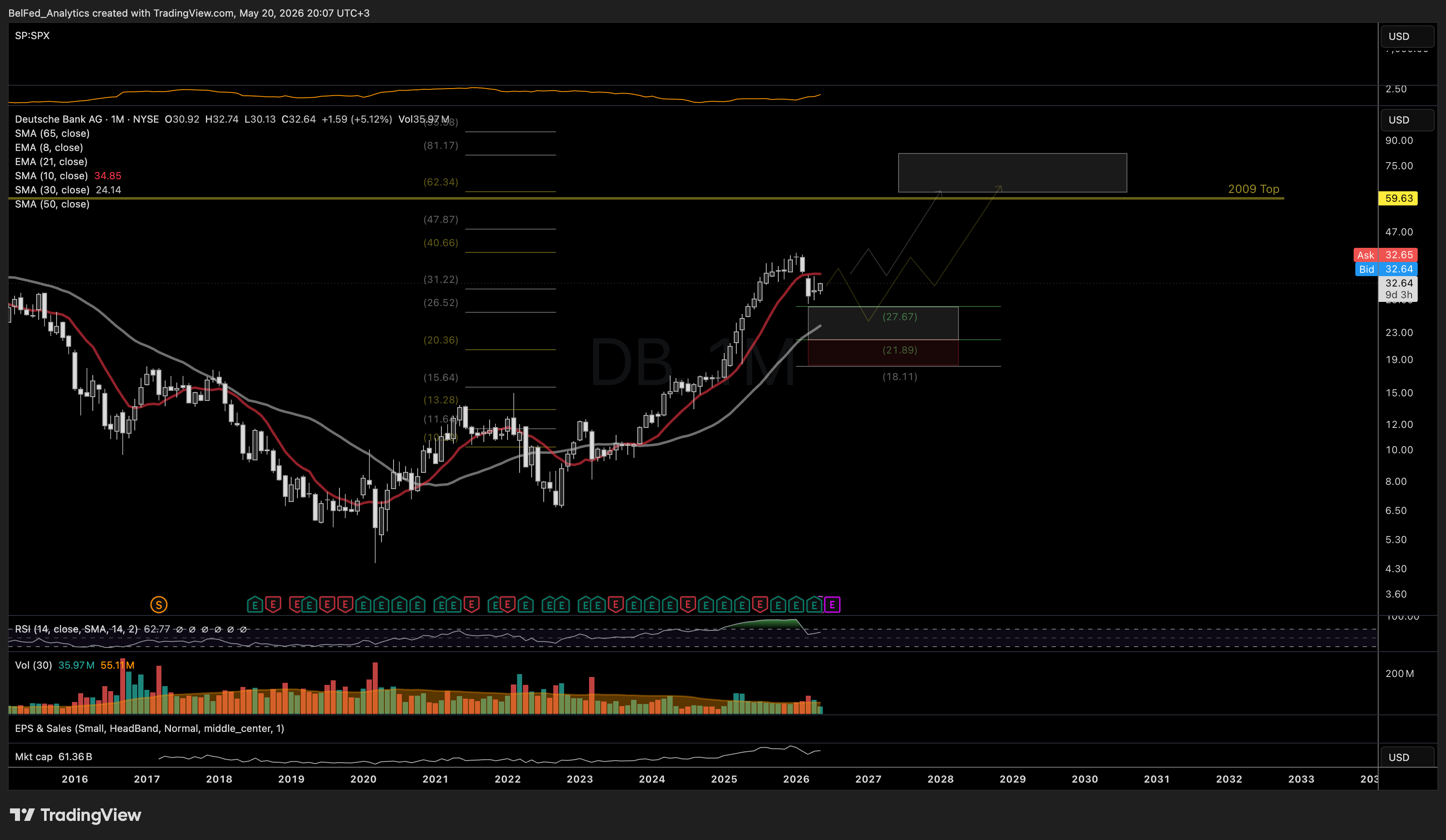Click the EPS & Sales indicator legend
The image size is (1446, 840).
[x=149, y=728]
